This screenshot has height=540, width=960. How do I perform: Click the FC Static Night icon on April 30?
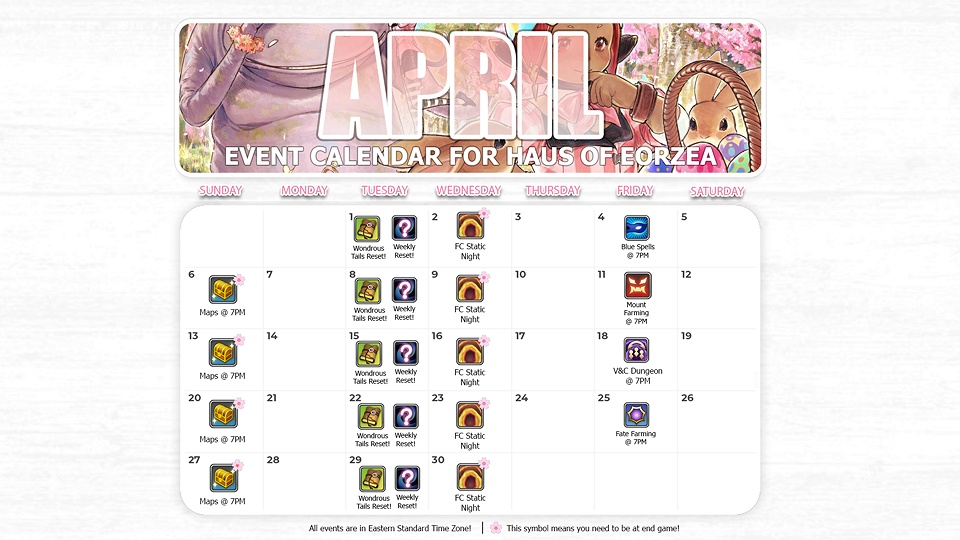click(x=470, y=478)
